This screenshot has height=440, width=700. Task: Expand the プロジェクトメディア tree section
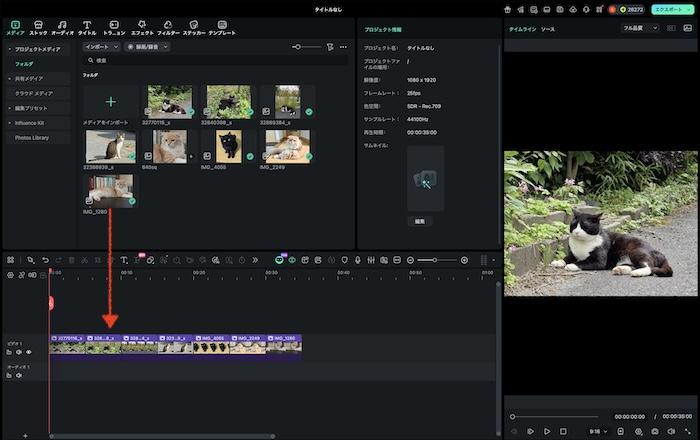9,48
